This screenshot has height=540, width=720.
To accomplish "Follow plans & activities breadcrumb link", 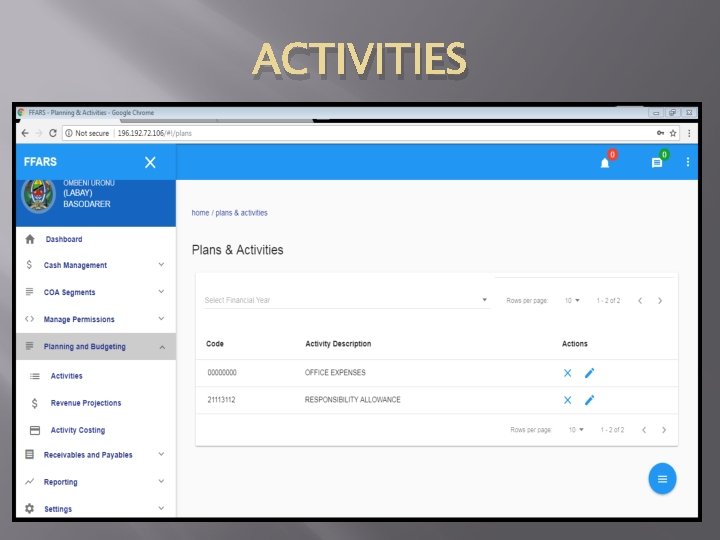I will coord(242,213).
